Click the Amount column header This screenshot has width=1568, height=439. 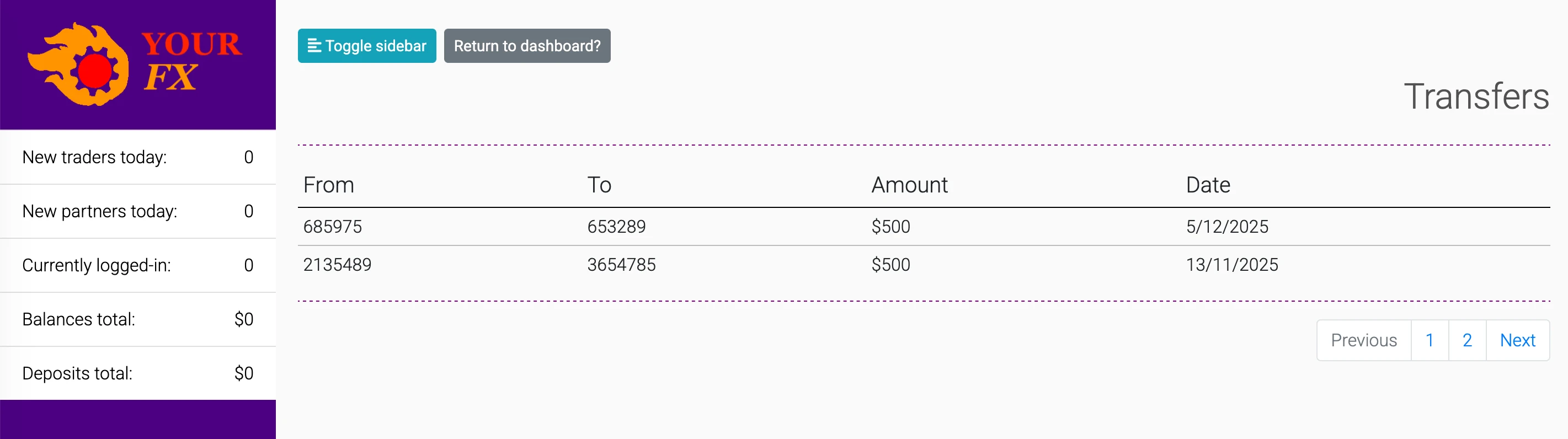[x=909, y=185]
